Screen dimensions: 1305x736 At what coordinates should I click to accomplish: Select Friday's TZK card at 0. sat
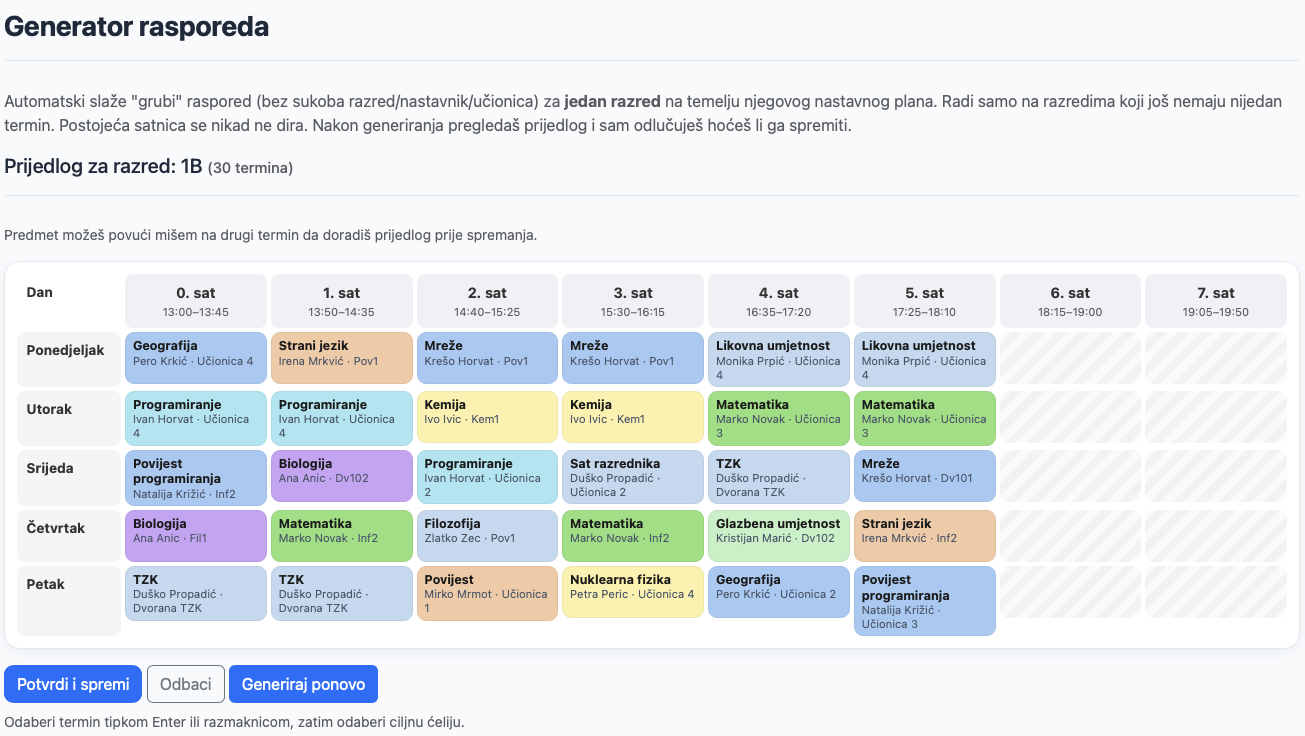pos(196,594)
